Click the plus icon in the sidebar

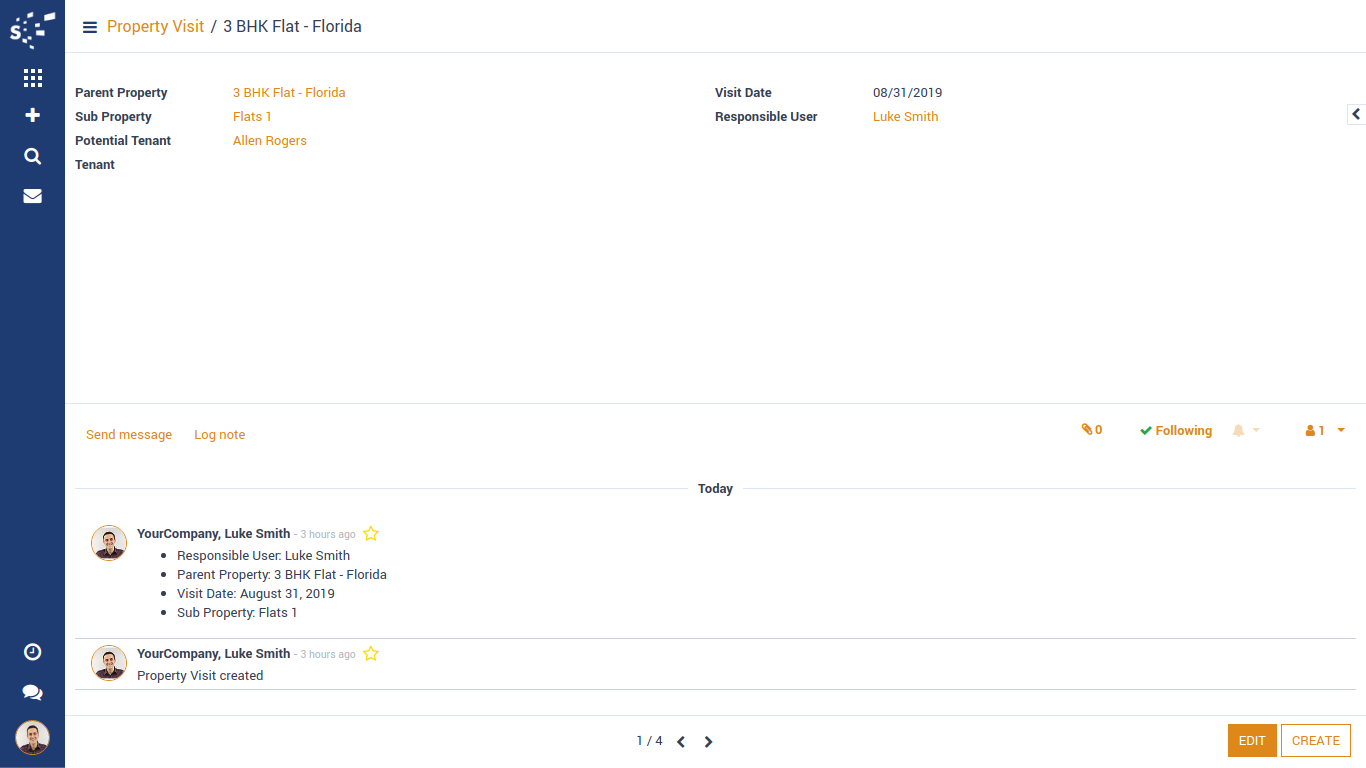click(32, 115)
